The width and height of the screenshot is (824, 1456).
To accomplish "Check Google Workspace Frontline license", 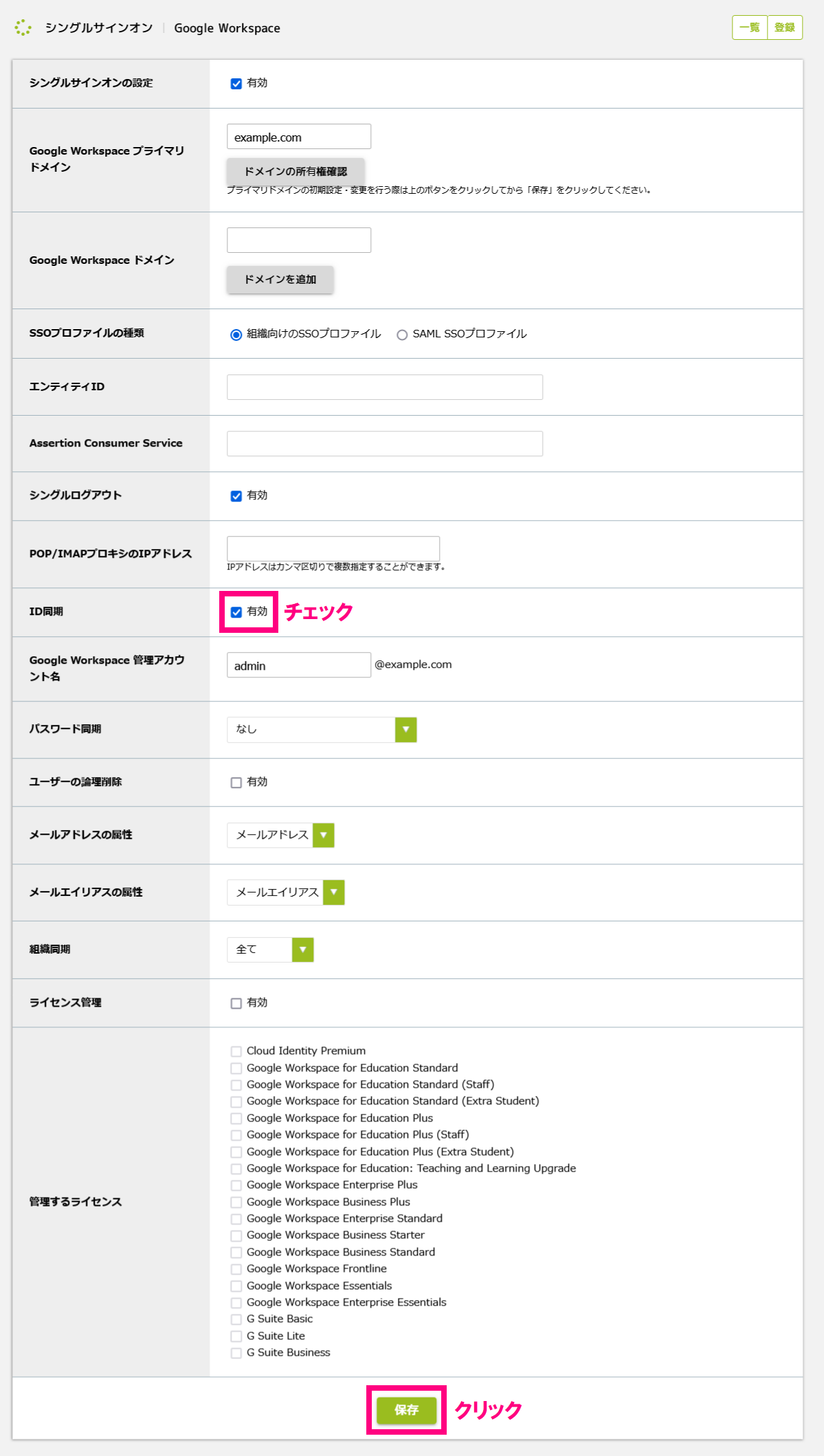I will tap(236, 1269).
